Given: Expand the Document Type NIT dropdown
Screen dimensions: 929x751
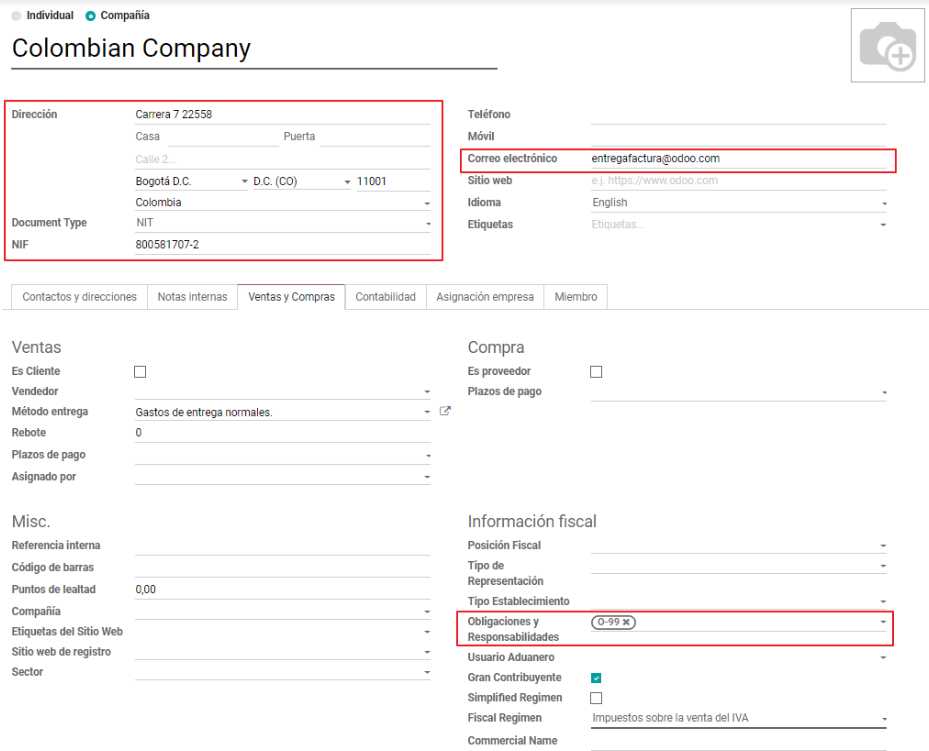Looking at the screenshot, I should [283, 223].
